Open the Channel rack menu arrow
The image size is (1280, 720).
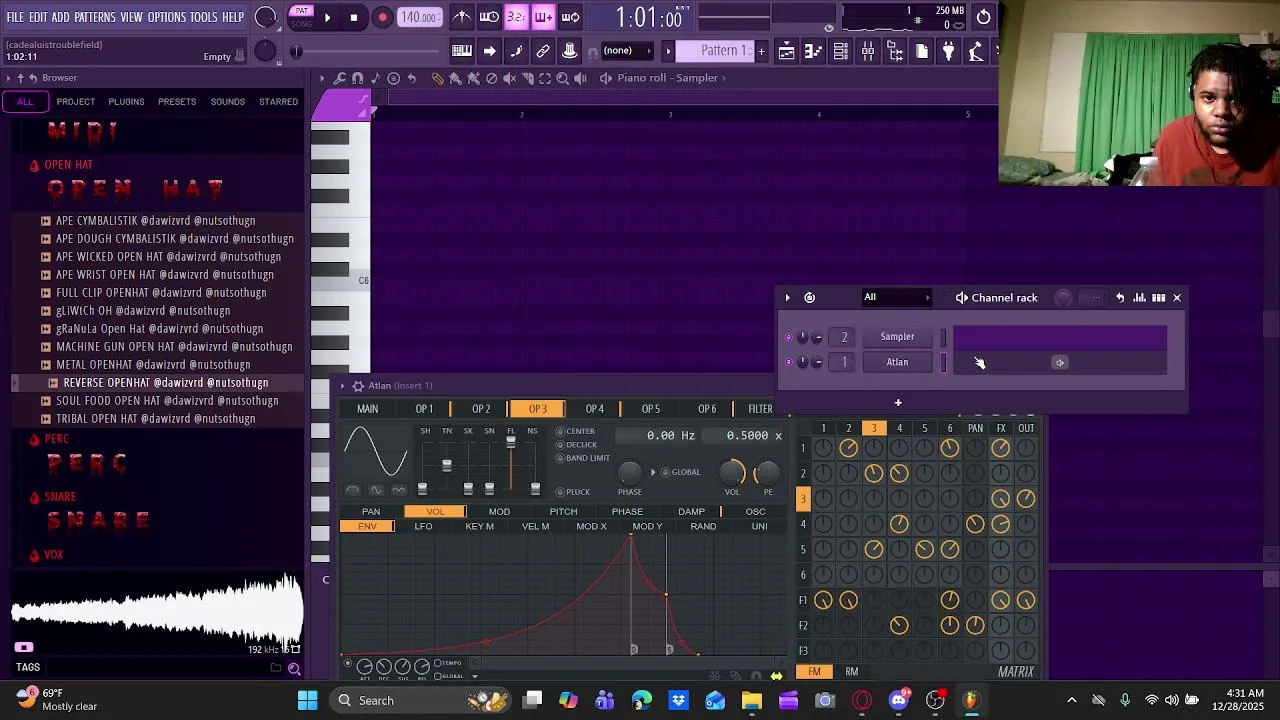click(787, 297)
